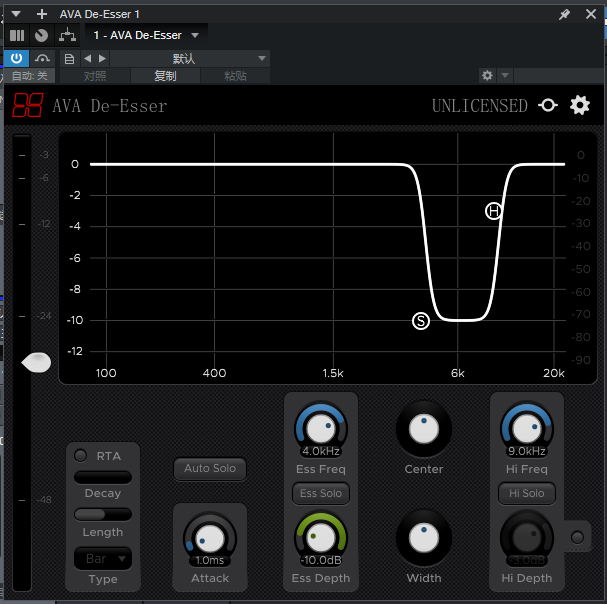This screenshot has height=604, width=607.
Task: Click the threshold fader handle
Action: (x=36, y=363)
